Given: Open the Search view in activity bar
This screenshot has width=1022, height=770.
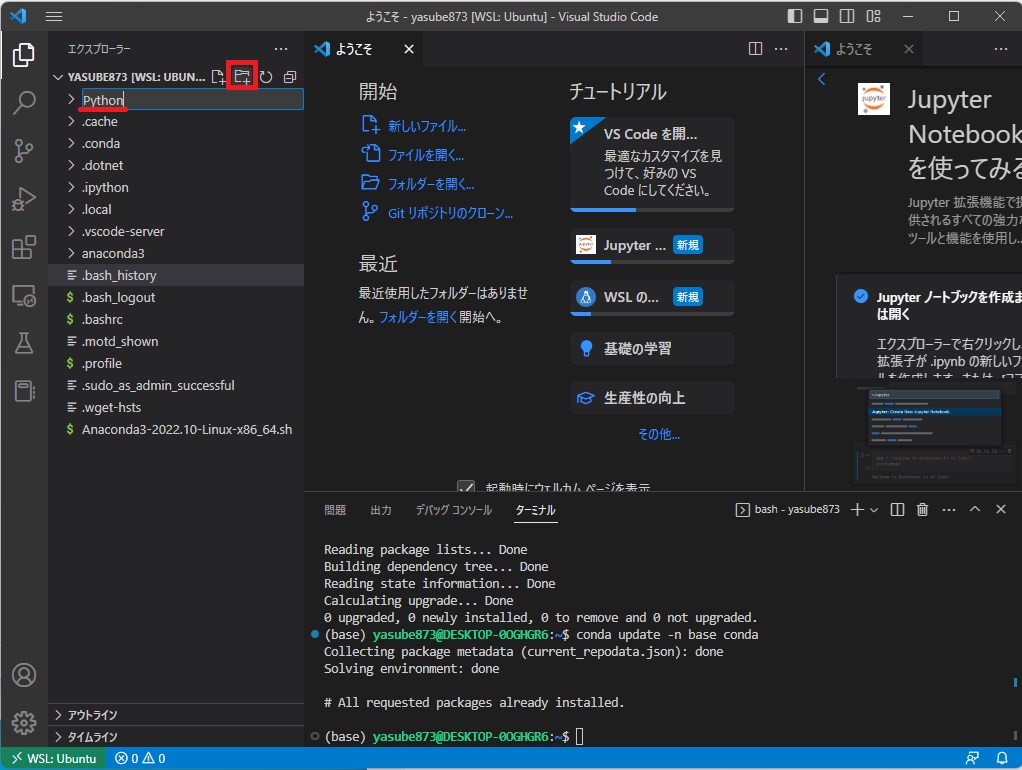Looking at the screenshot, I should 23,102.
